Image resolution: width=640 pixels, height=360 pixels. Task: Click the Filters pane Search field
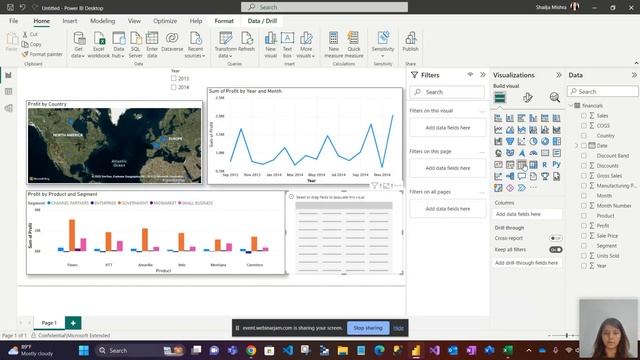click(x=447, y=92)
